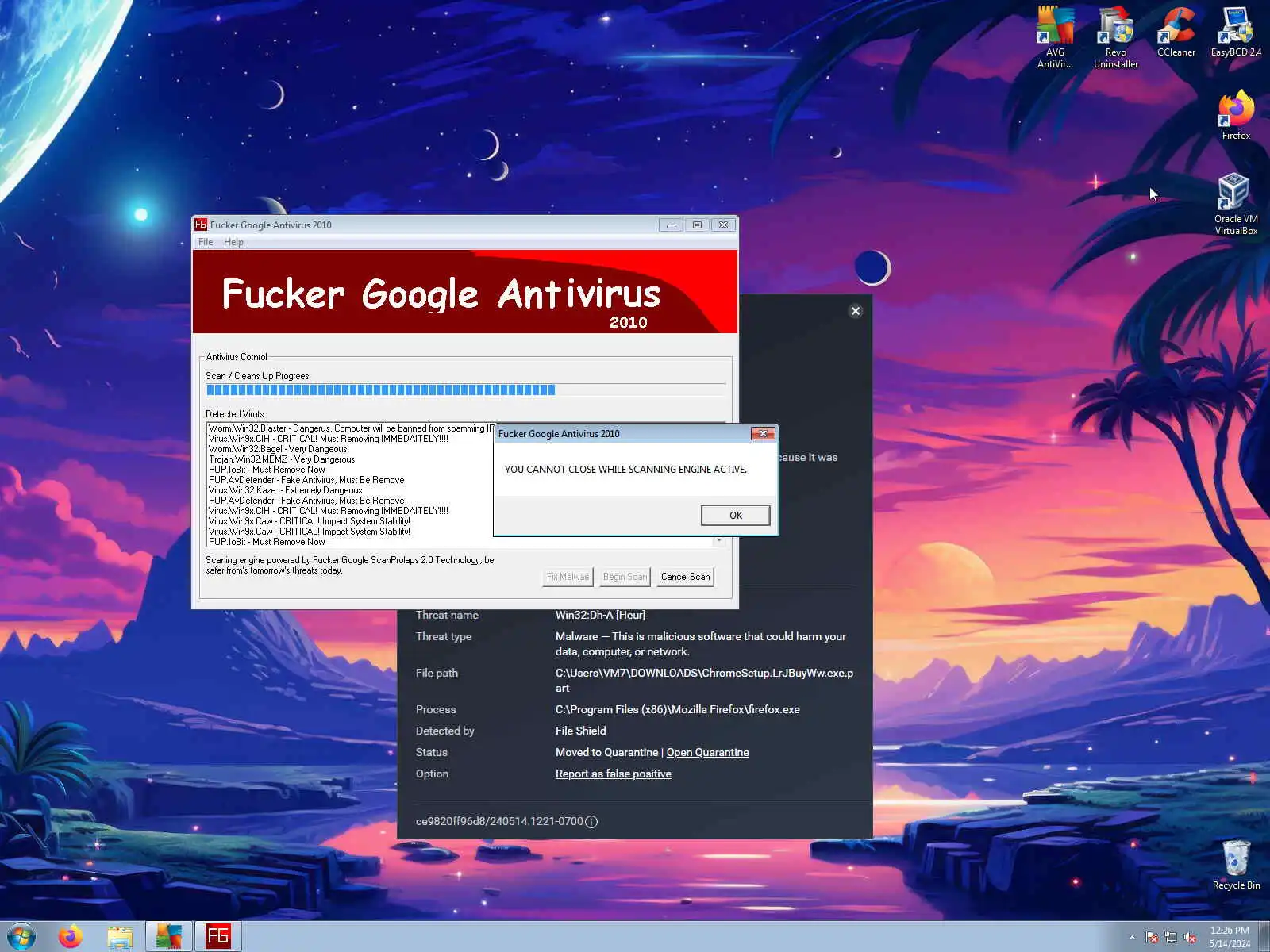Open the File menu

coord(206,242)
